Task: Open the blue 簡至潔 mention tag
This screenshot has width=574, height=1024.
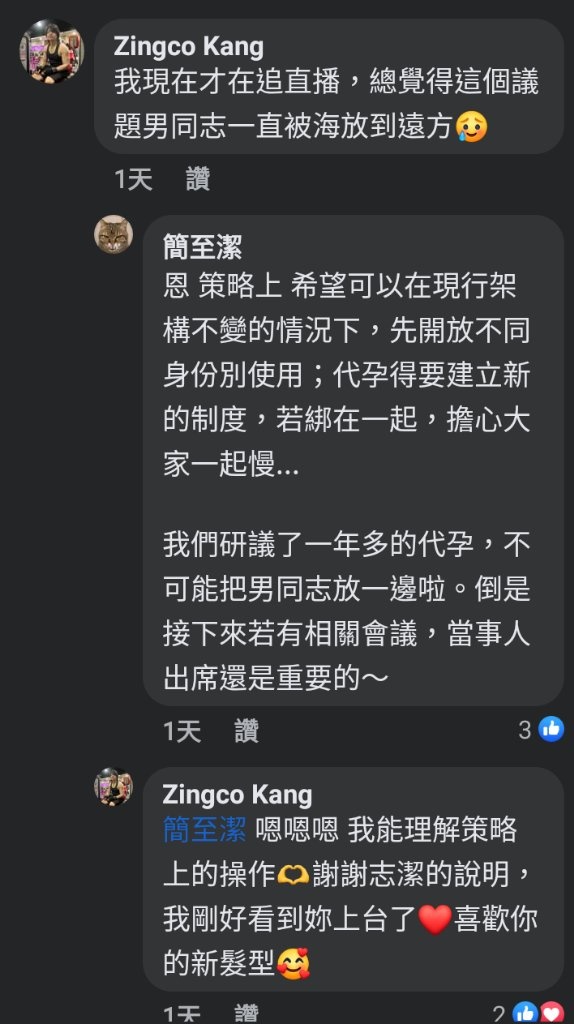Action: coord(204,830)
